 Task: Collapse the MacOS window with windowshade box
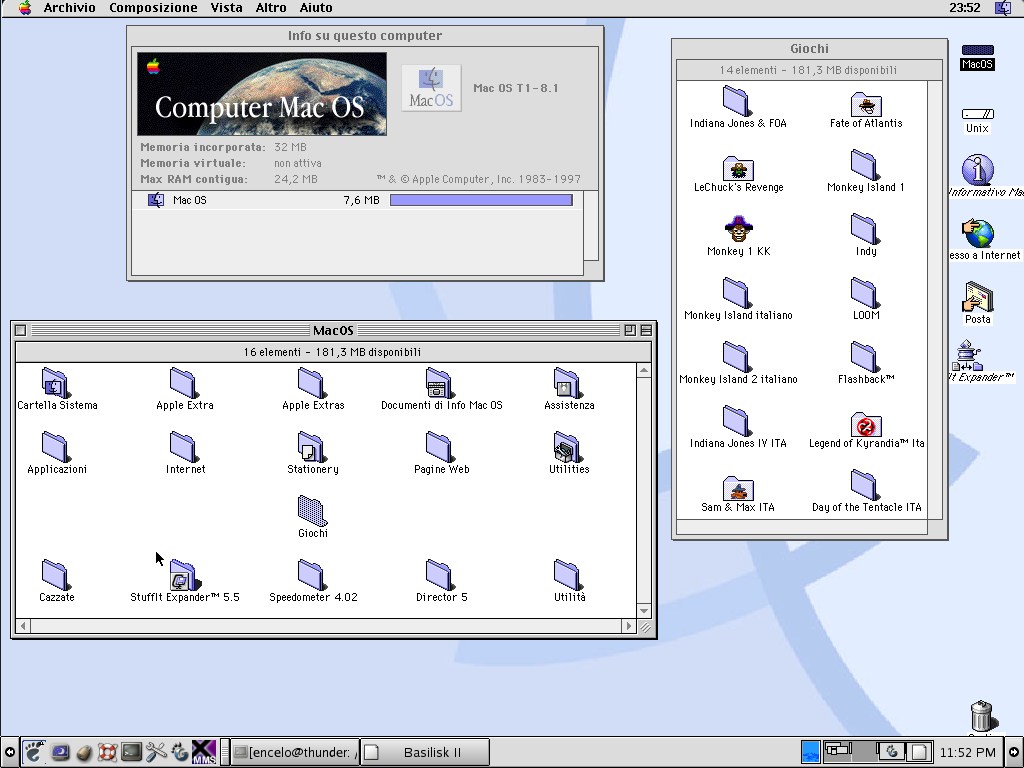(646, 330)
